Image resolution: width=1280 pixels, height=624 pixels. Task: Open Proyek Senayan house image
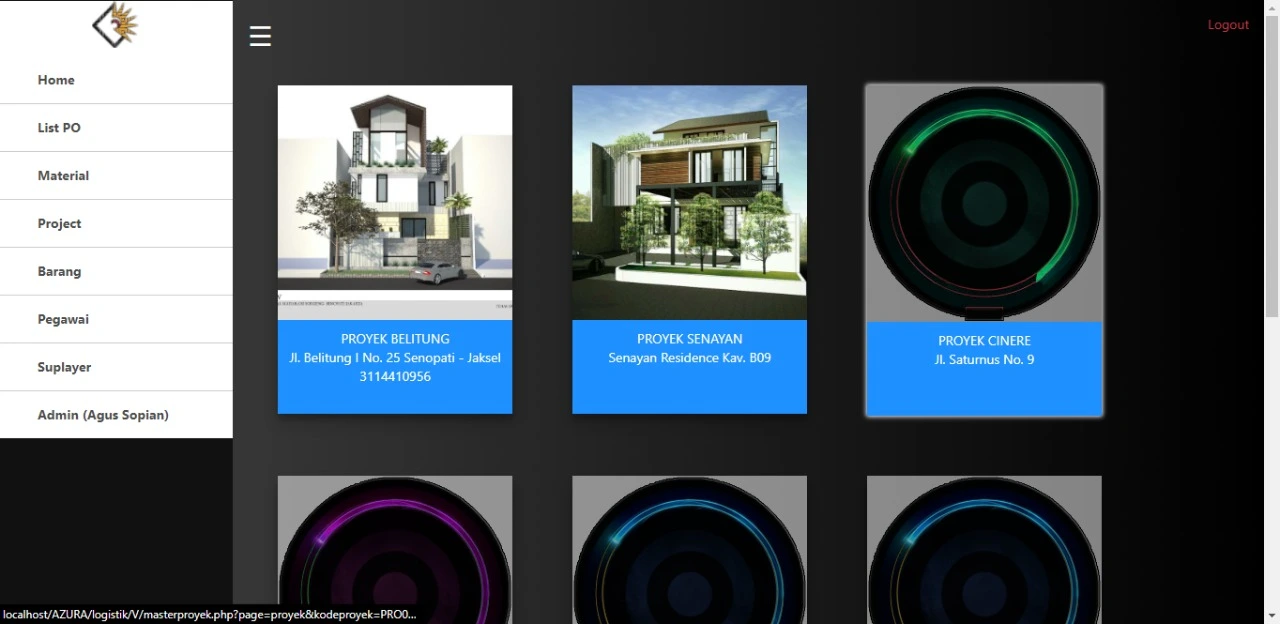click(689, 202)
